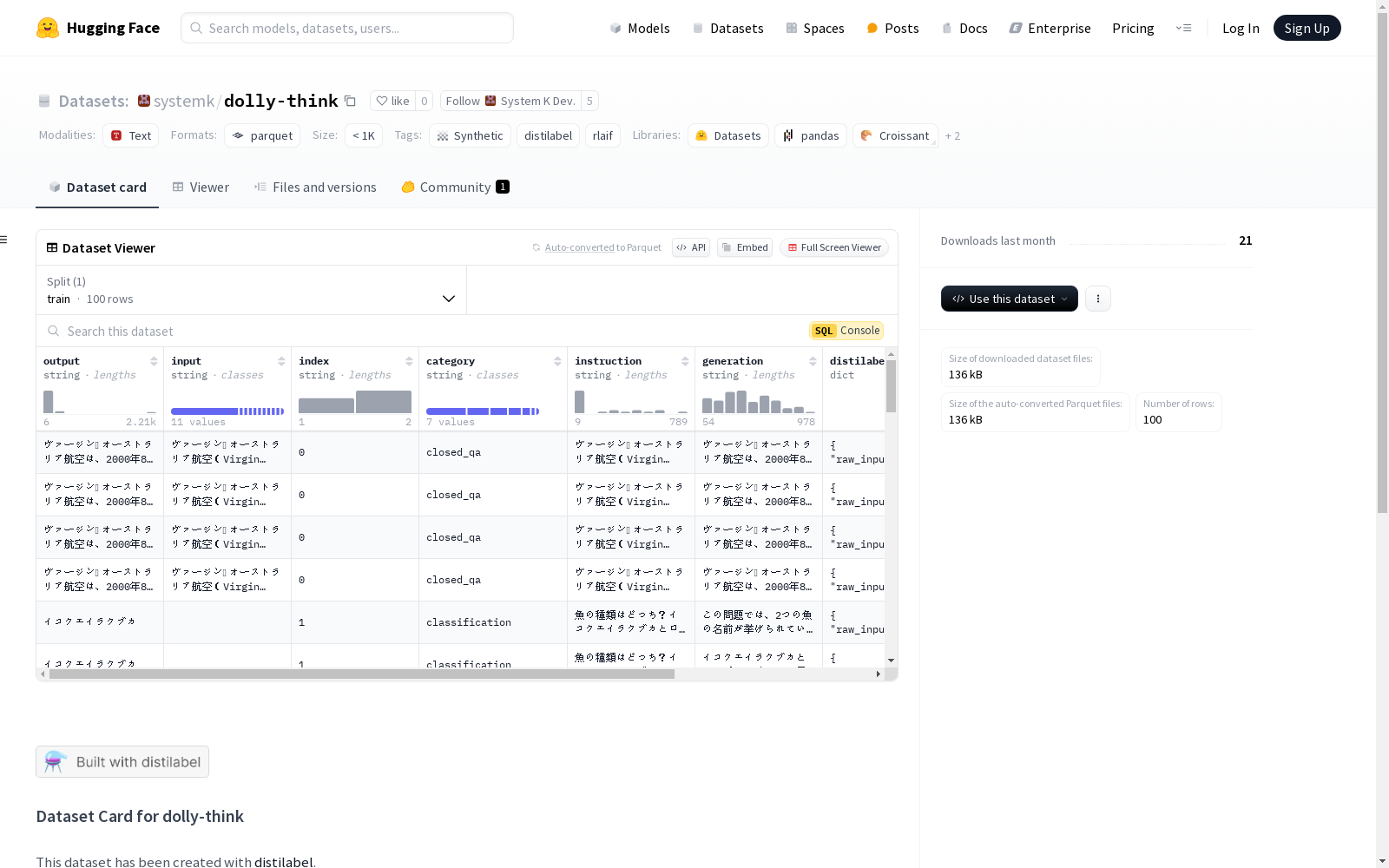The height and width of the screenshot is (868, 1389).
Task: Click Log In
Action: [x=1241, y=28]
